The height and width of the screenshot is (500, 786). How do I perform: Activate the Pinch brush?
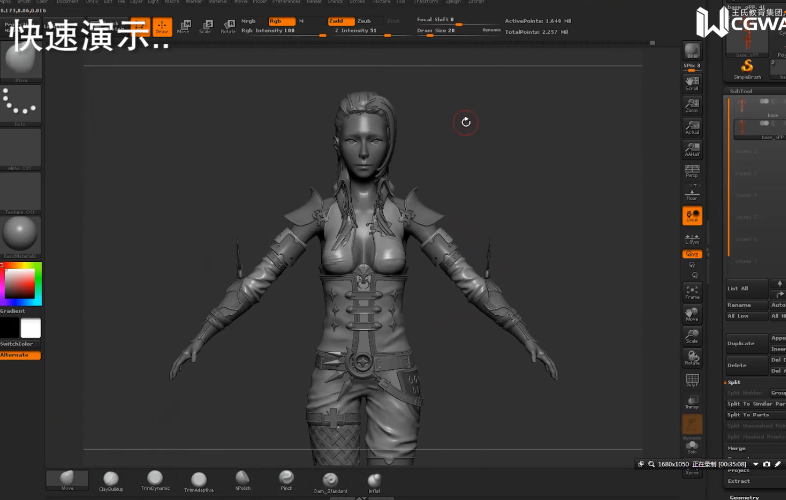[x=286, y=479]
